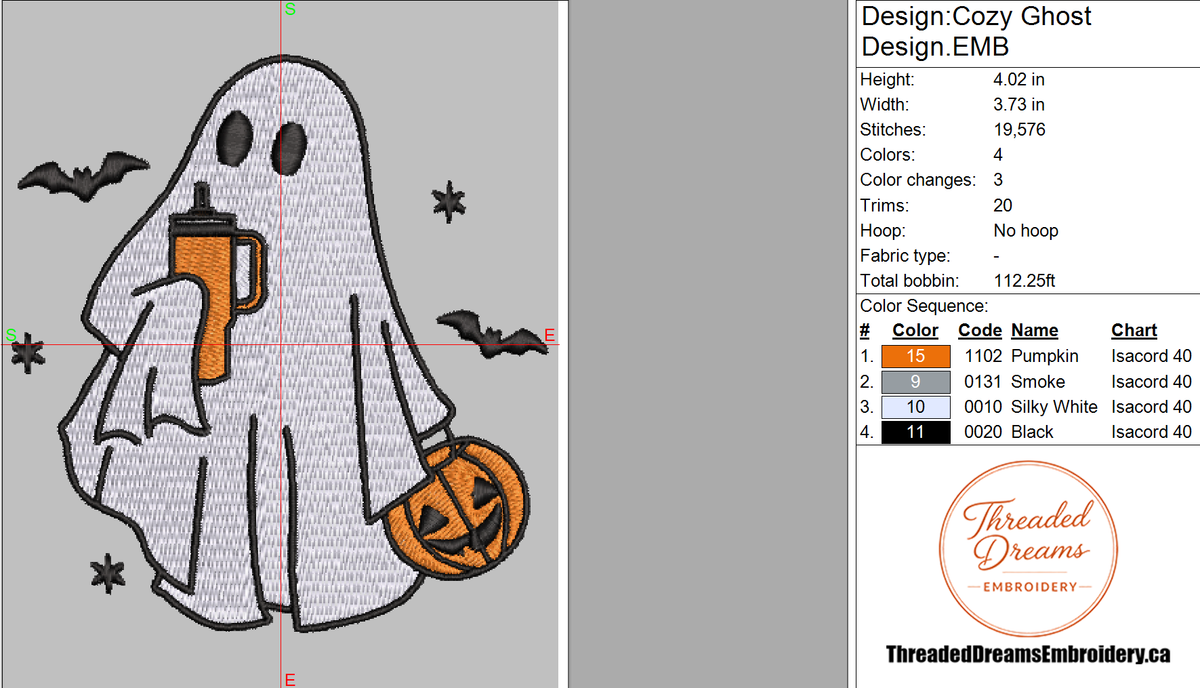Screen dimensions: 1200x688
Task: Click 'Isacord 40' in the Pumpkin row
Action: (1151, 356)
